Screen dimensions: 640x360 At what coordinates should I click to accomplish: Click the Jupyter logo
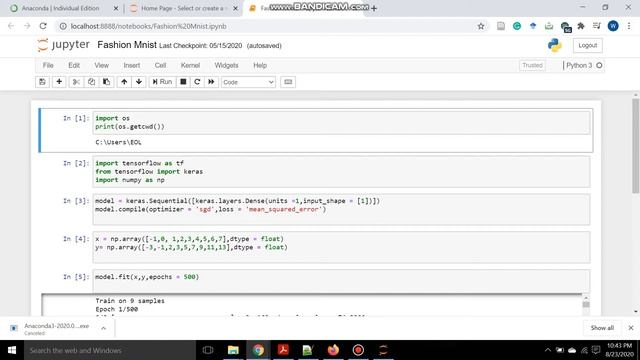[x=63, y=44]
